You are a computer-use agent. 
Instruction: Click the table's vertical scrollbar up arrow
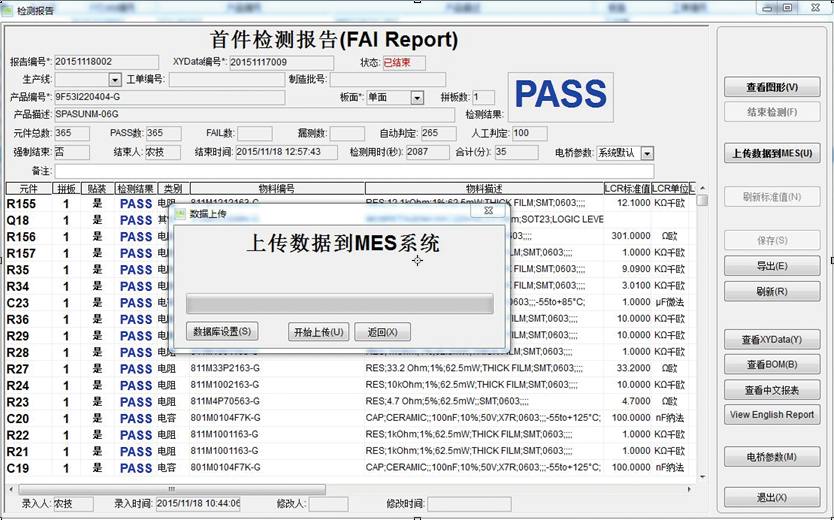[x=702, y=188]
